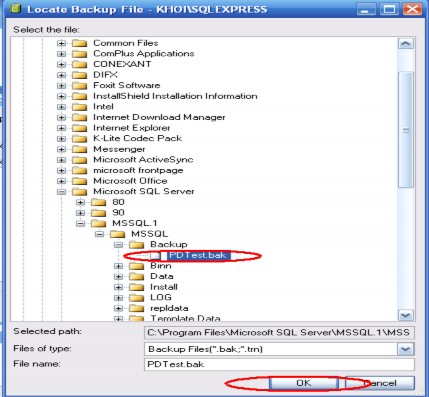Expand the Binn folder node
The height and width of the screenshot is (397, 429).
click(x=118, y=266)
